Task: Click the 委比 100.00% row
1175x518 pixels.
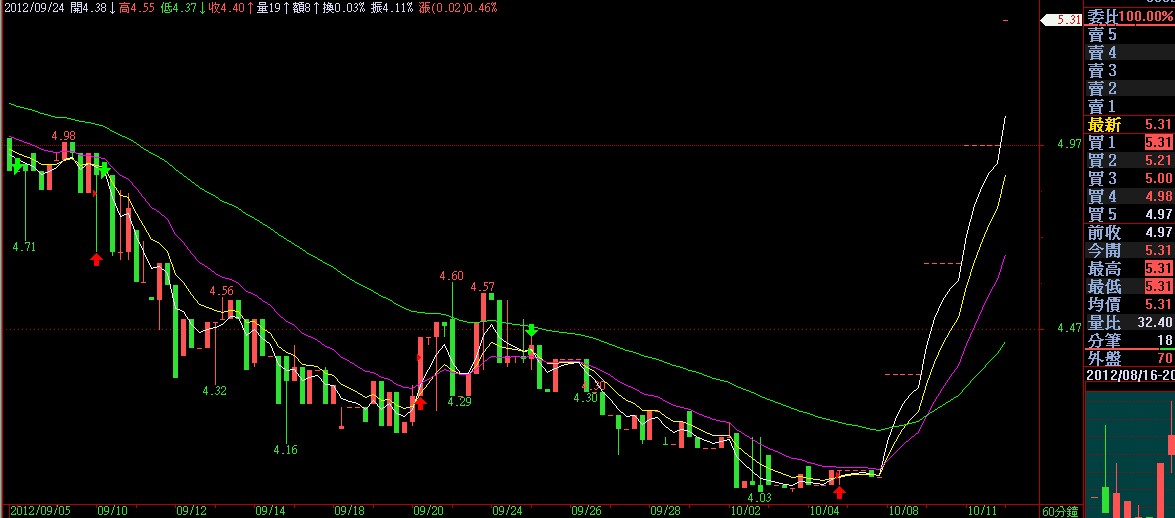Action: (x=1130, y=16)
